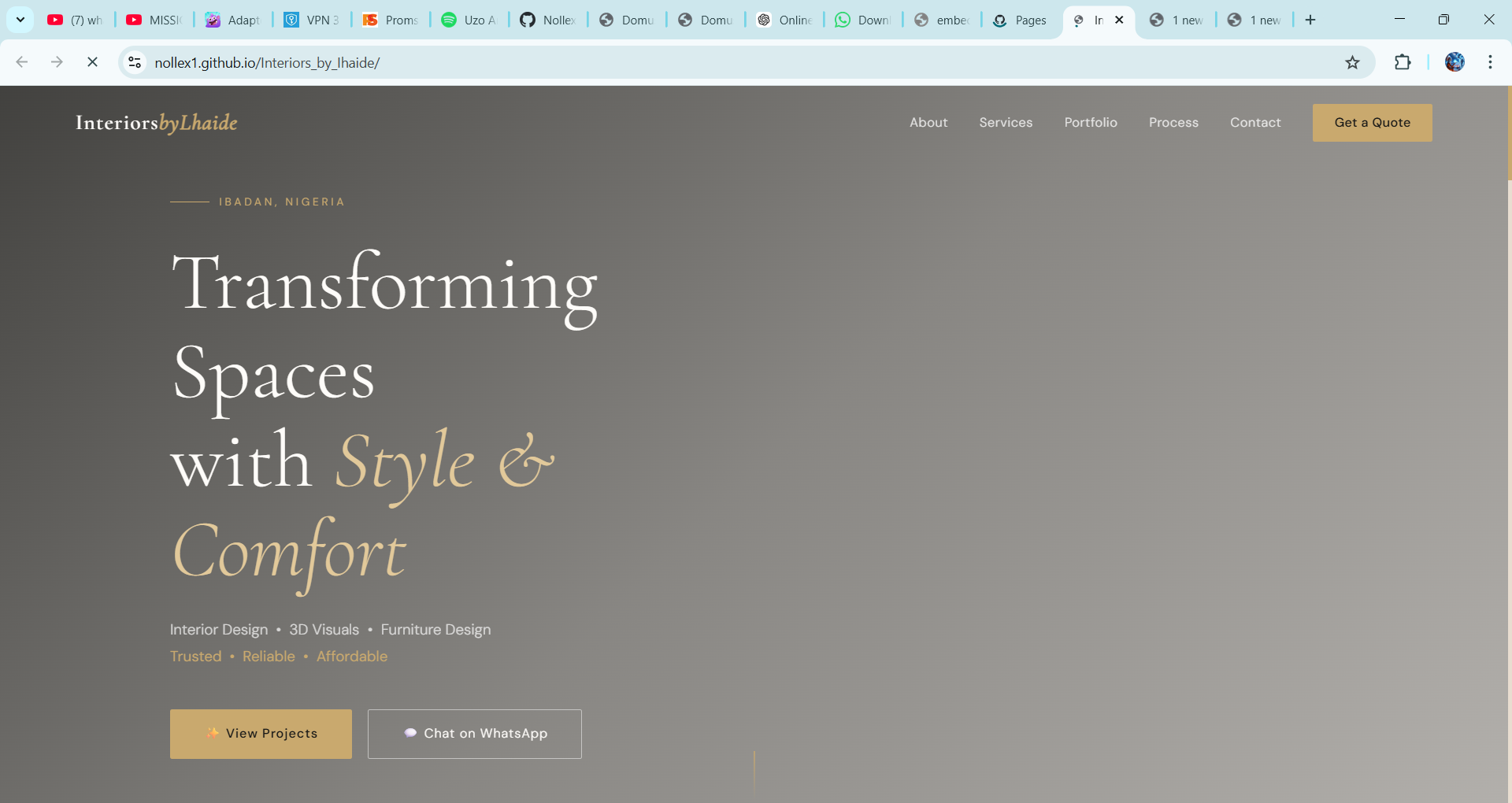The height and width of the screenshot is (803, 1512).
Task: View site information icon in address bar
Action: (135, 62)
